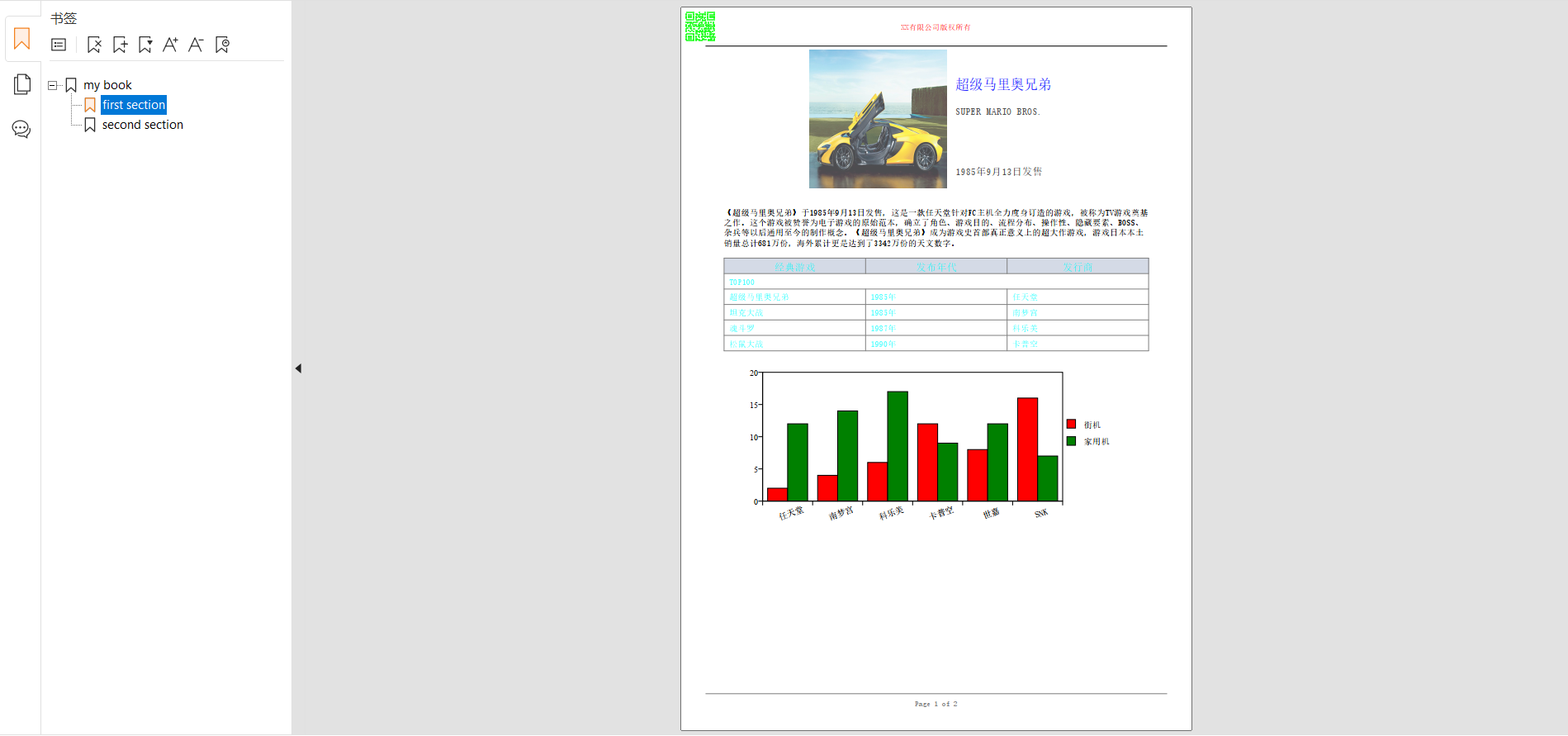This screenshot has height=736, width=1568.
Task: Select the 'first section' bookmark
Action: (x=134, y=105)
